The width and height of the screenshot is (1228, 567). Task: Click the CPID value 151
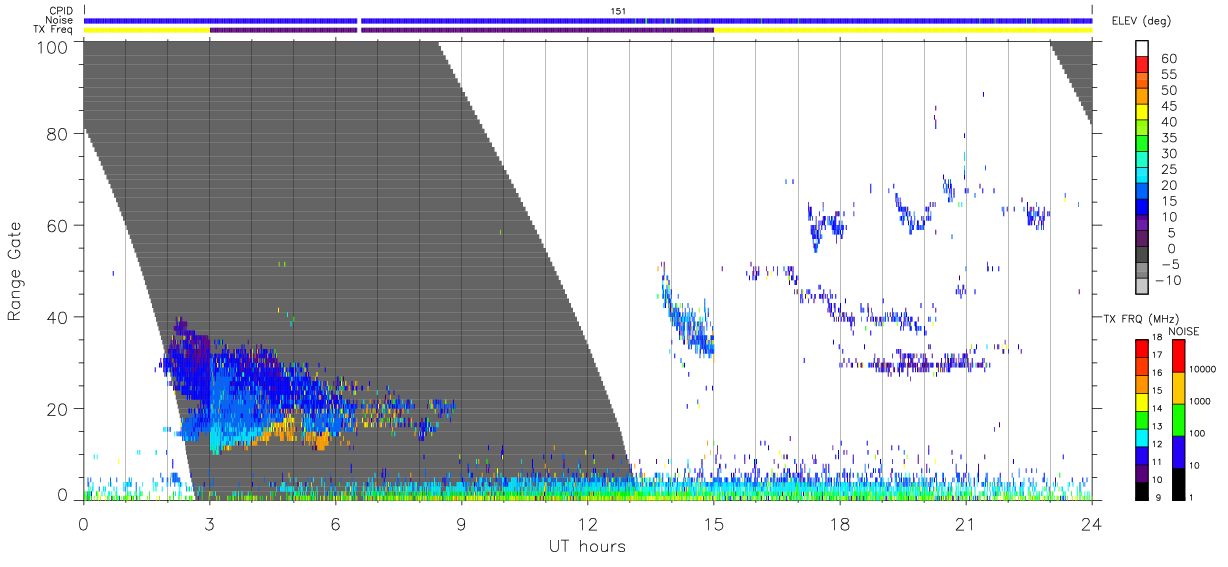point(618,11)
